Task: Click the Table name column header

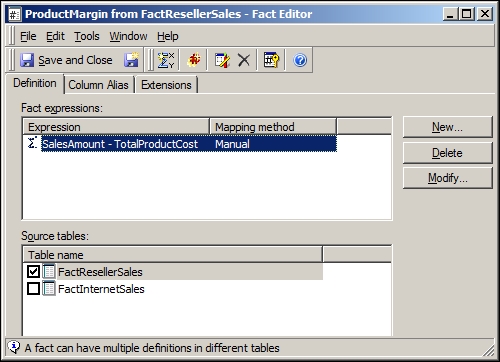Action: 173,255
